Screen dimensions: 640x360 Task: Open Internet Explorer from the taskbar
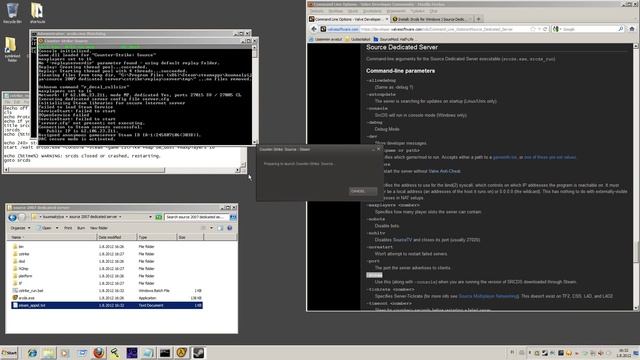point(32,353)
